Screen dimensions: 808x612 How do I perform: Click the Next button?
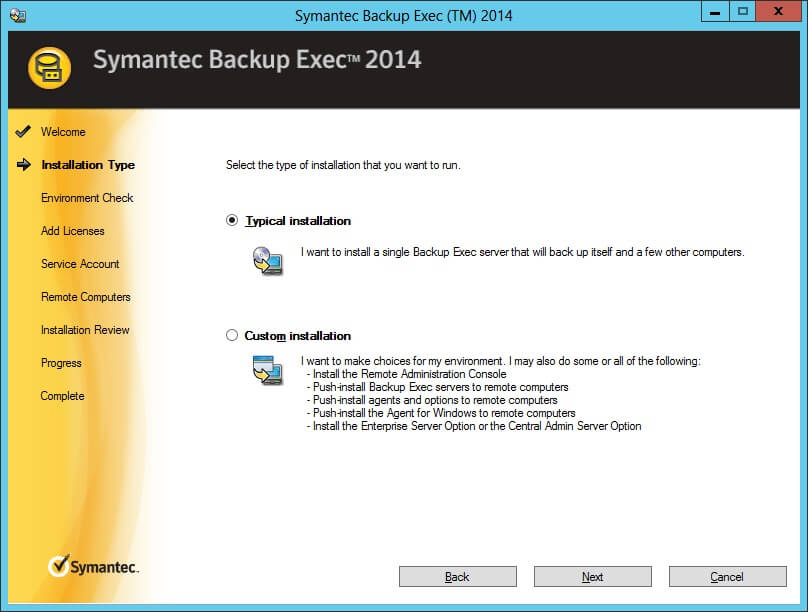[593, 576]
